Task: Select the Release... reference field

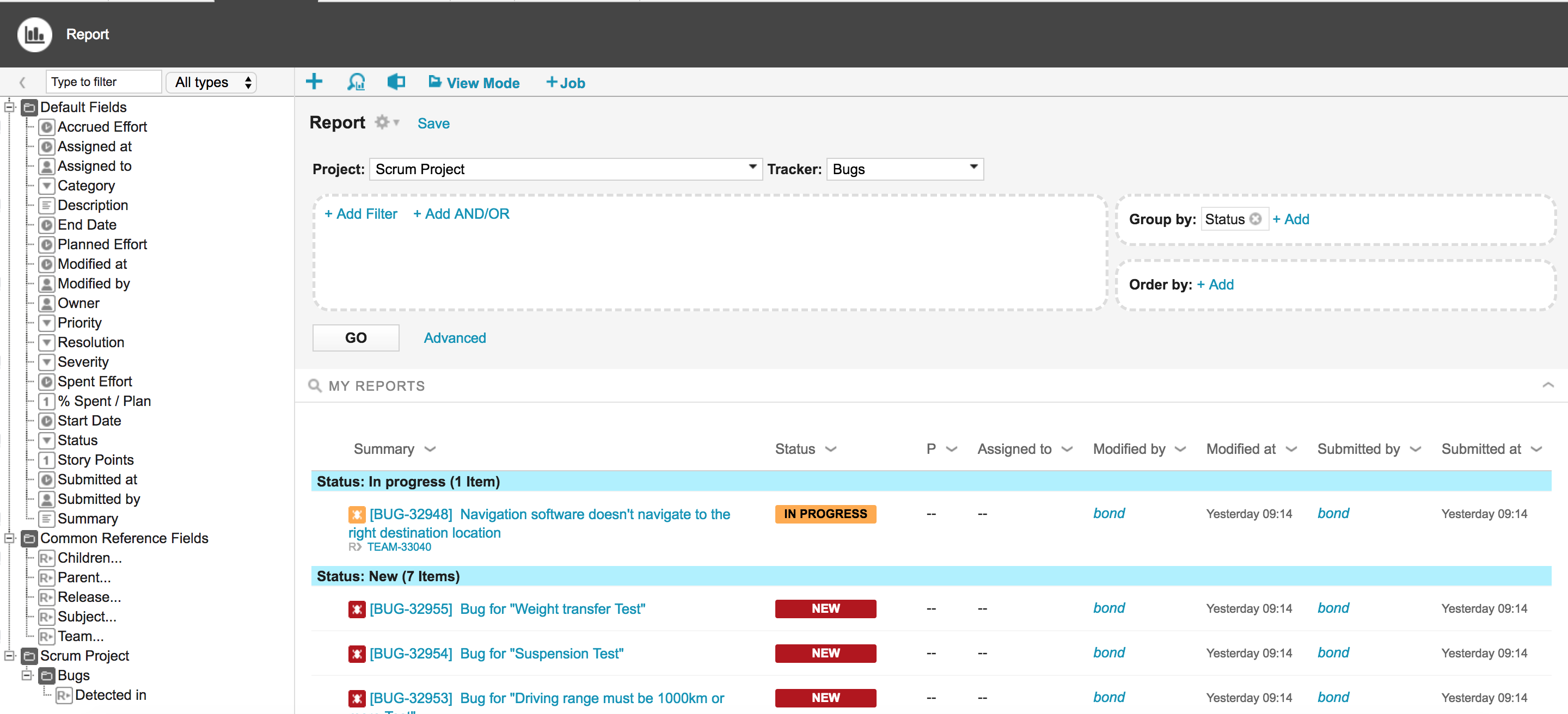Action: click(89, 597)
